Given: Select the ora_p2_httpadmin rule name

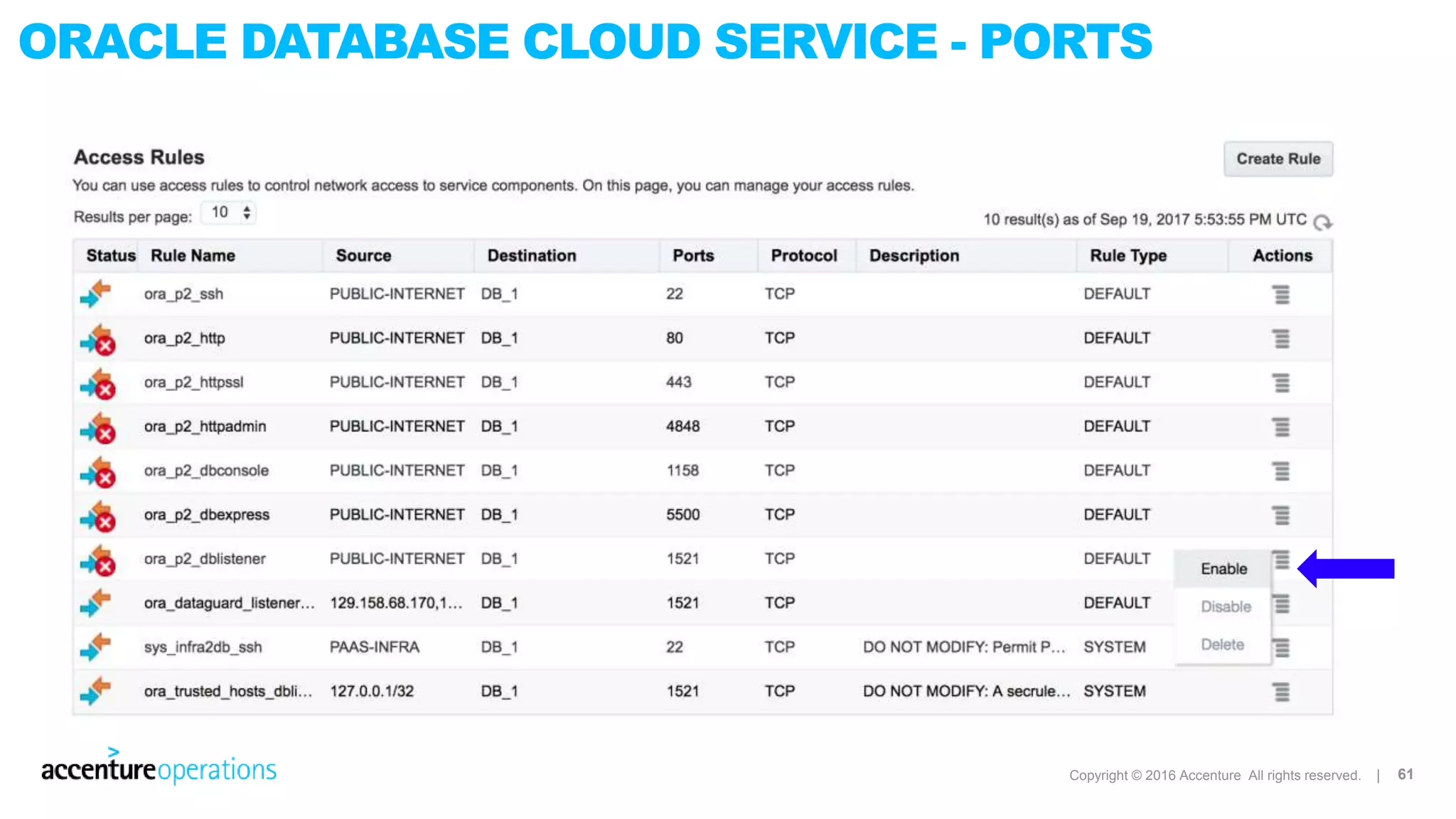Looking at the screenshot, I should coord(205,427).
